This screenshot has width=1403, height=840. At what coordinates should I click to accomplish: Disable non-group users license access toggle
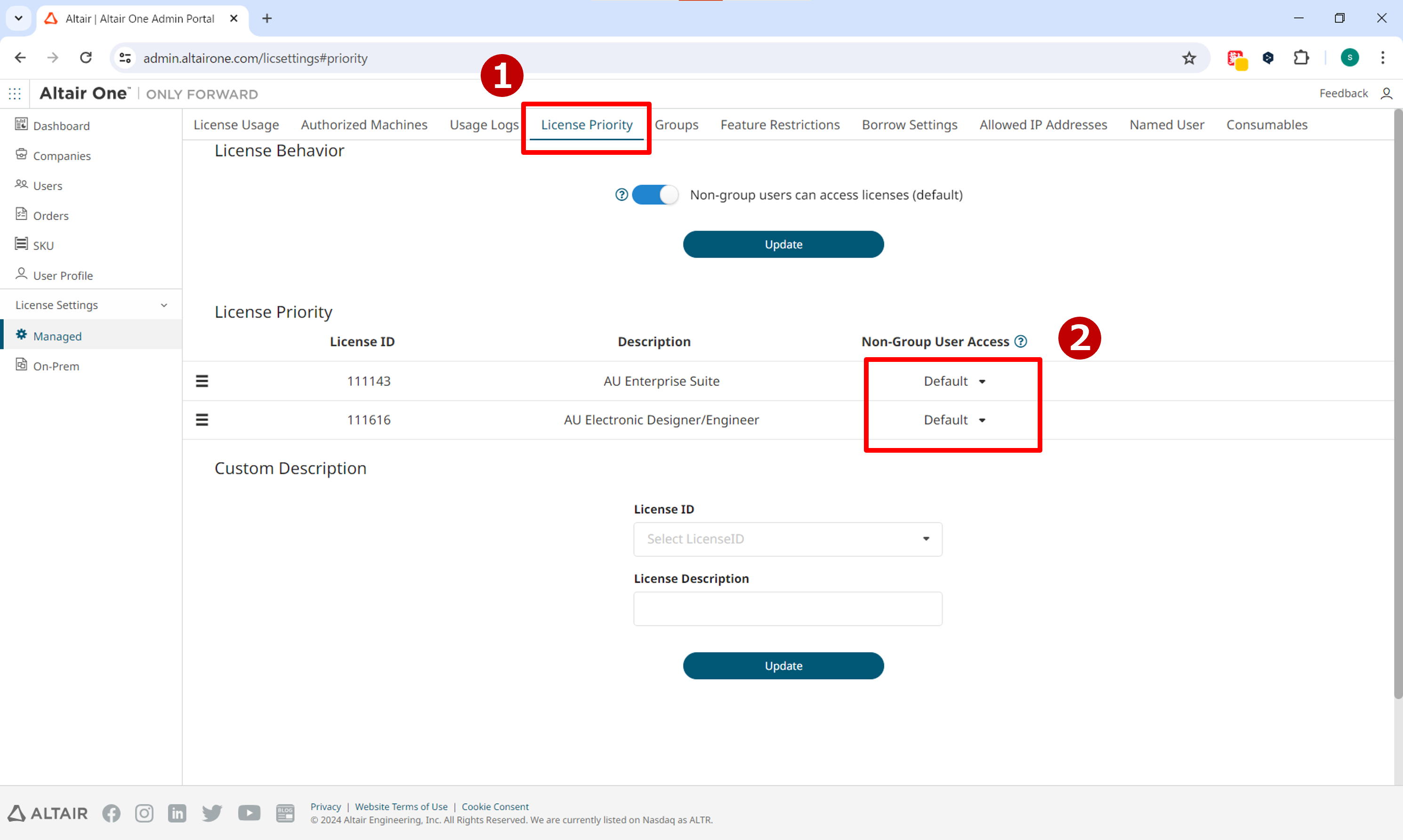point(654,195)
